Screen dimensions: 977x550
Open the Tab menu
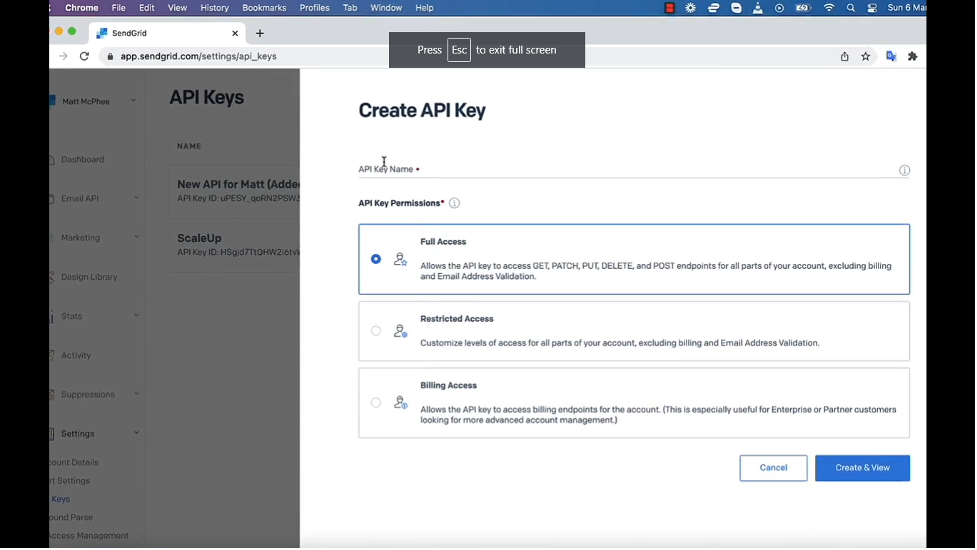tap(350, 7)
